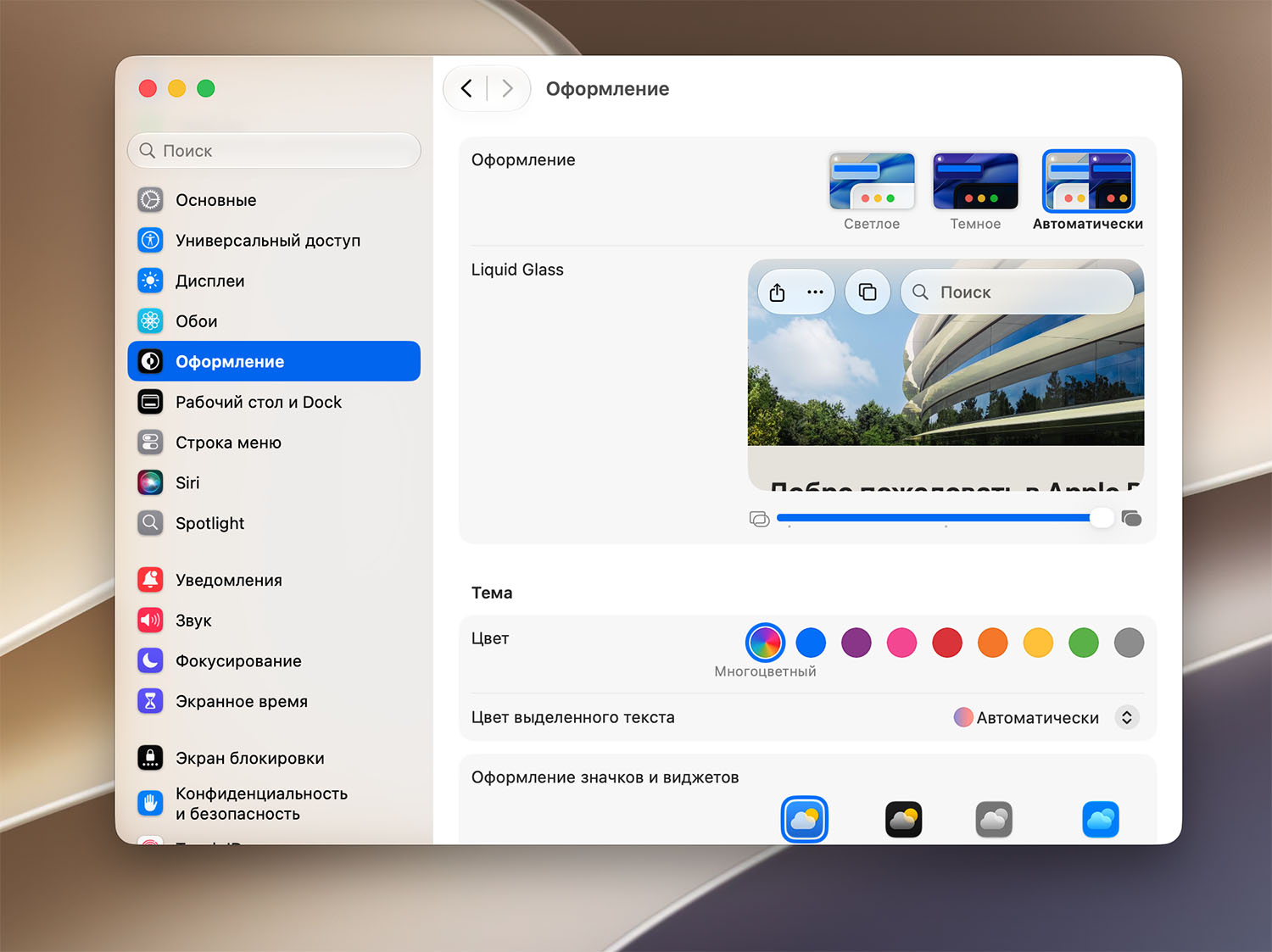1272x952 pixels.
Task: Click the Дисплеи sun icon
Action: click(x=150, y=281)
